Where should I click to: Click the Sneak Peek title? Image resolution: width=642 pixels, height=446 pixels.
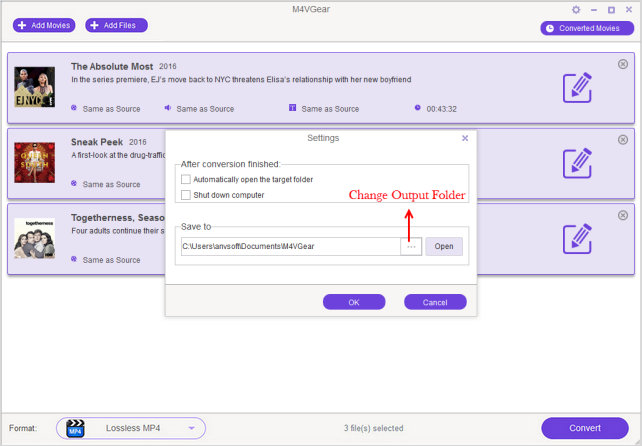click(97, 142)
